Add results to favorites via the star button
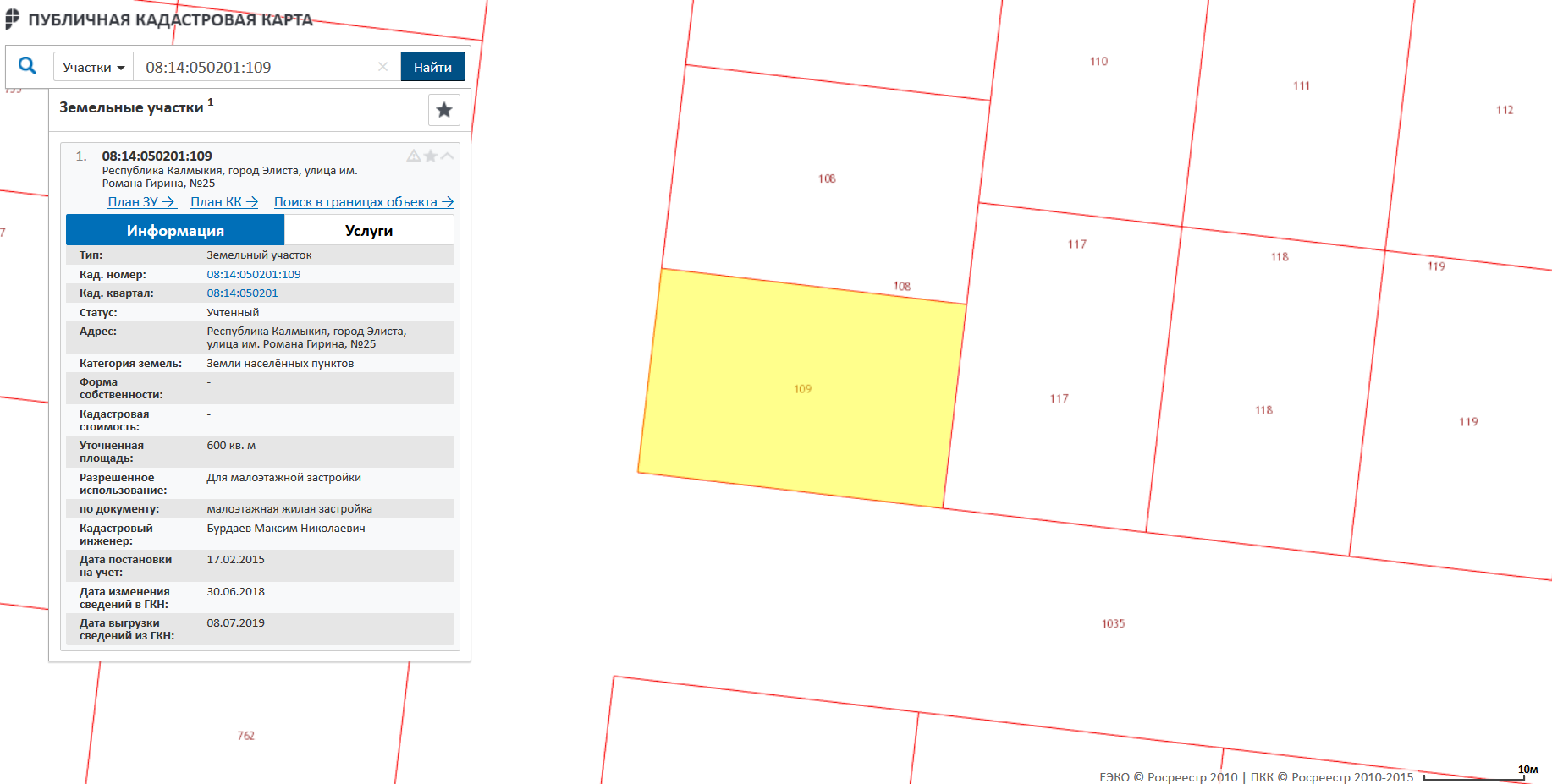Screen dimensions: 1552x784 [x=444, y=110]
